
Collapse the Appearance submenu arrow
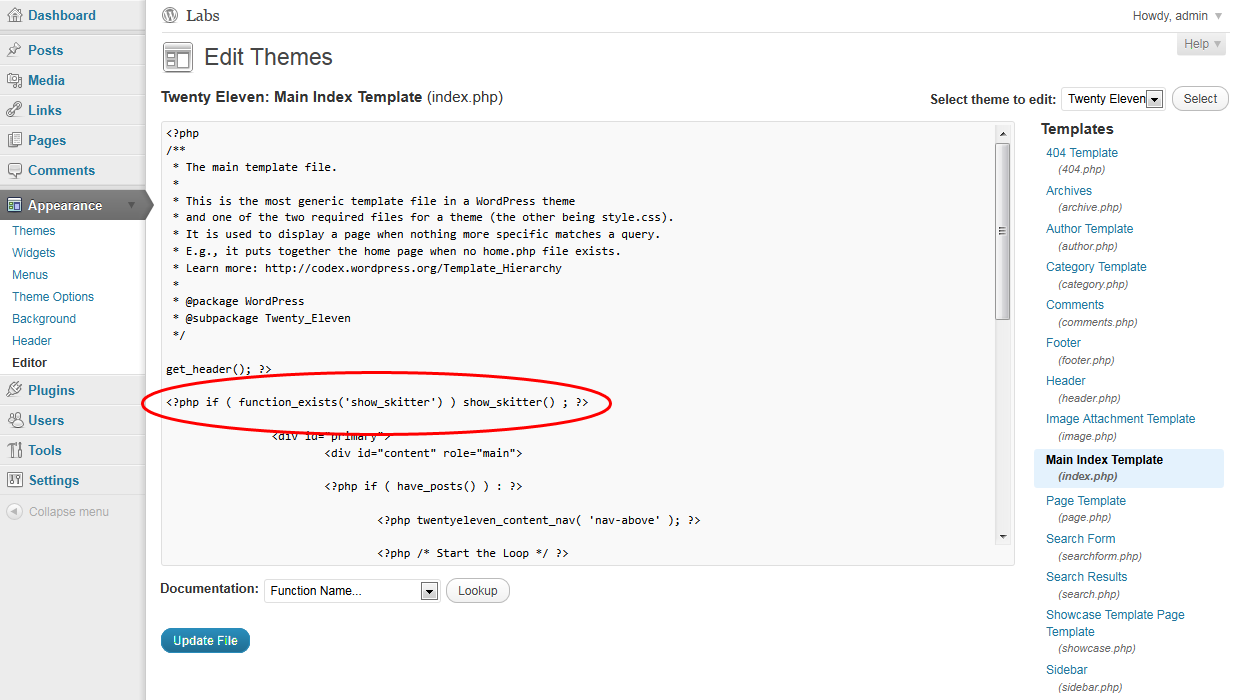[x=132, y=205]
